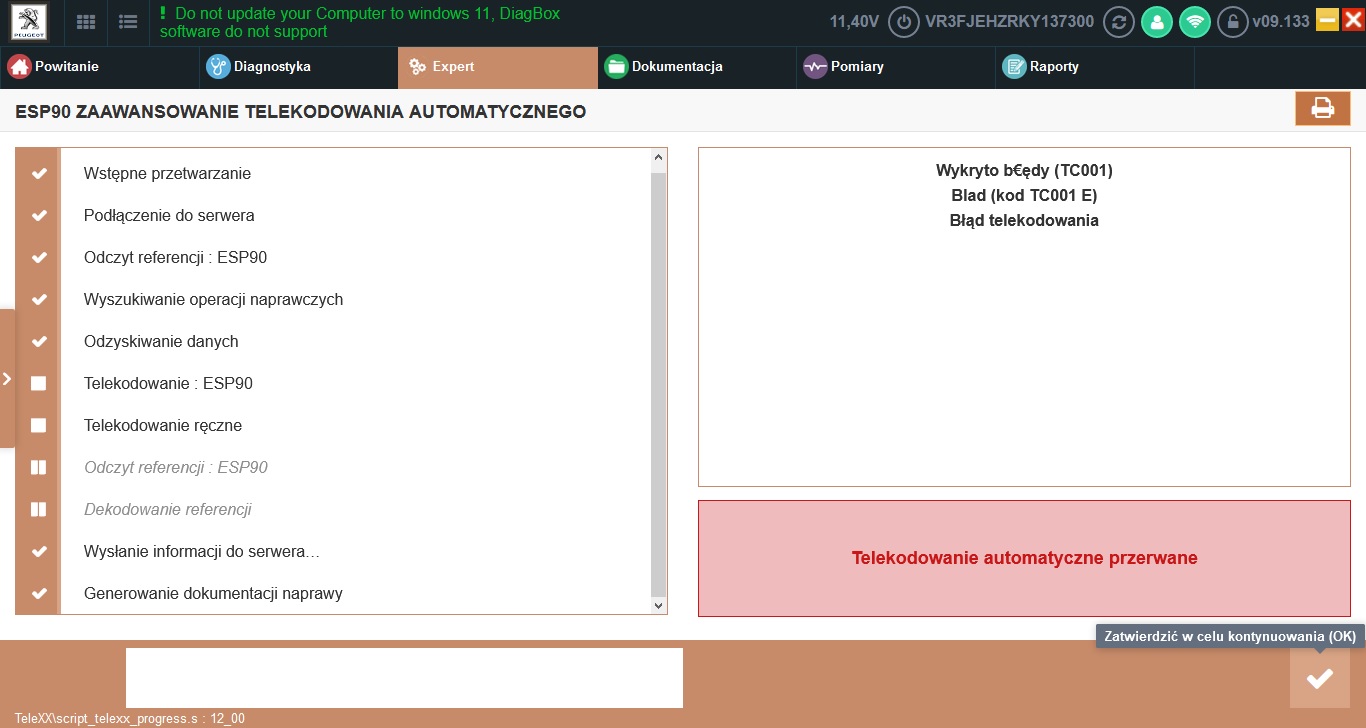
Task: Click the power button icon
Action: (904, 22)
